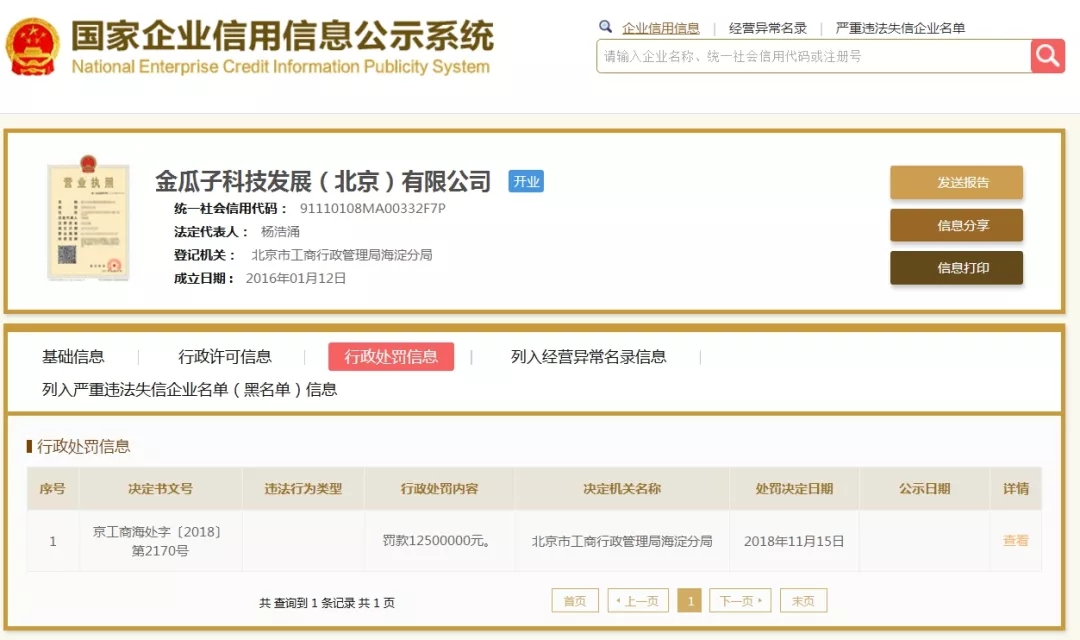1080x640 pixels.
Task: Switch to the 列入经营异常名录信息 tab
Action: (x=588, y=357)
